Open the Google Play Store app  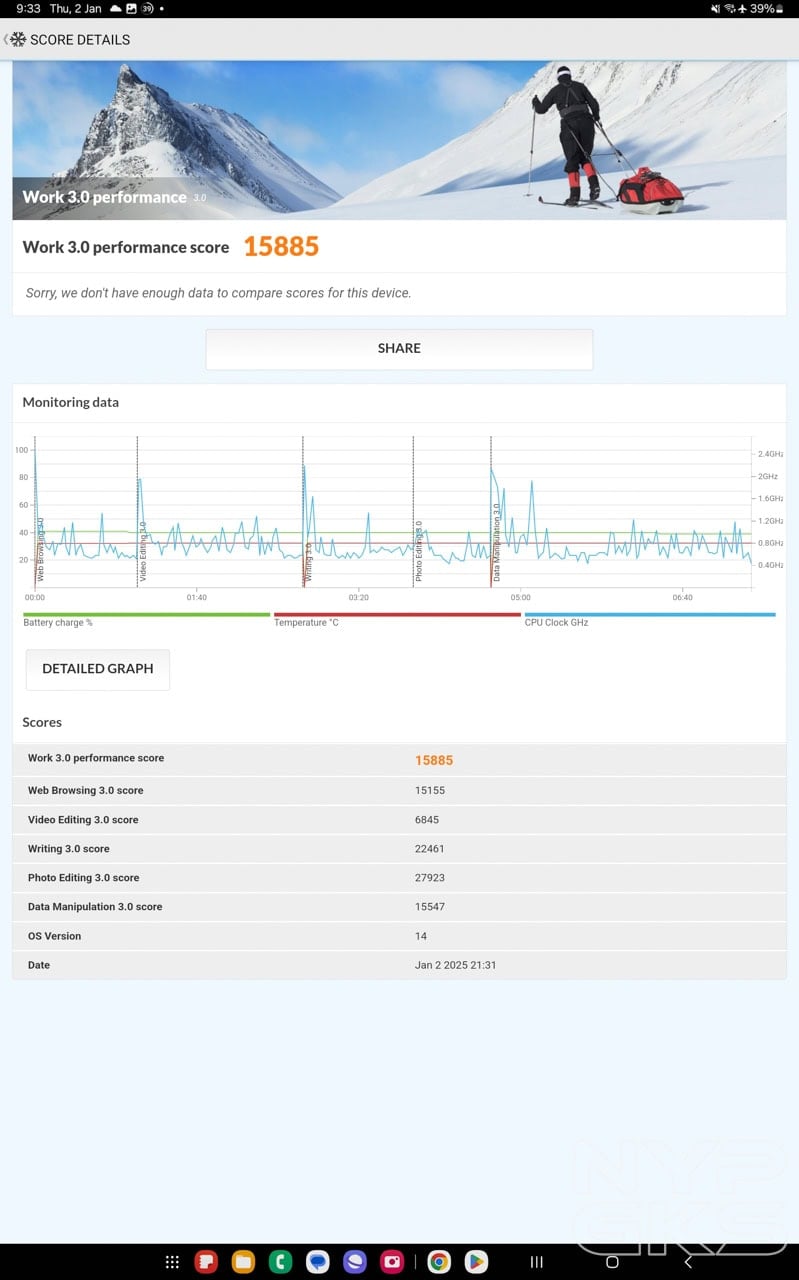(476, 1262)
